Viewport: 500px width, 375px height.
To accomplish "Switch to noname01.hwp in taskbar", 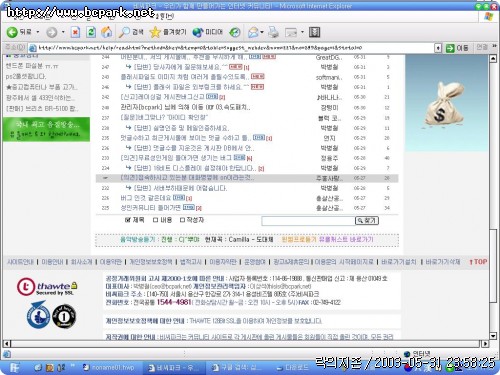I will [x=109, y=368].
